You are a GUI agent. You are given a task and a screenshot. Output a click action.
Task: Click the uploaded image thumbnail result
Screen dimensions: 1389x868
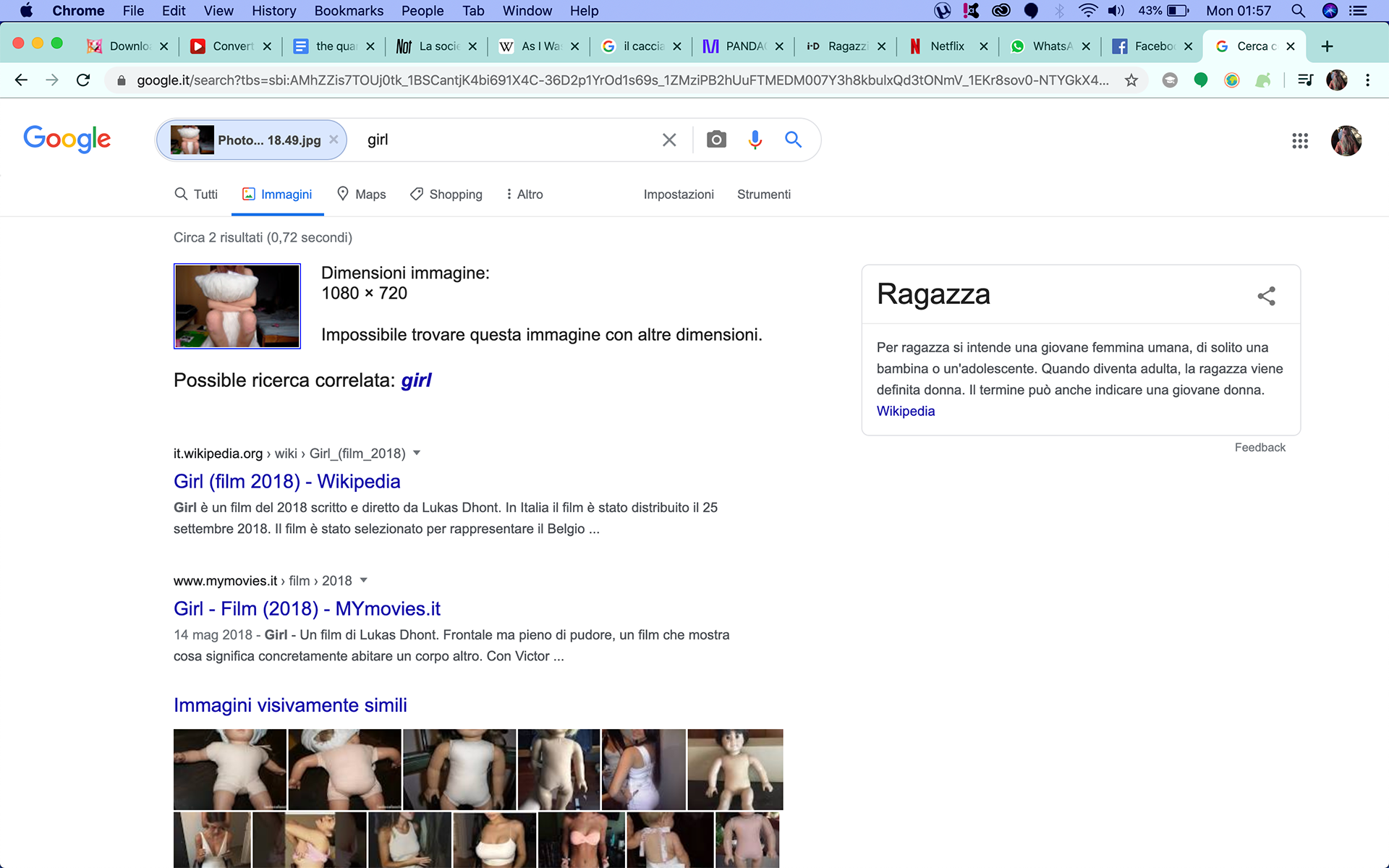[x=237, y=306]
